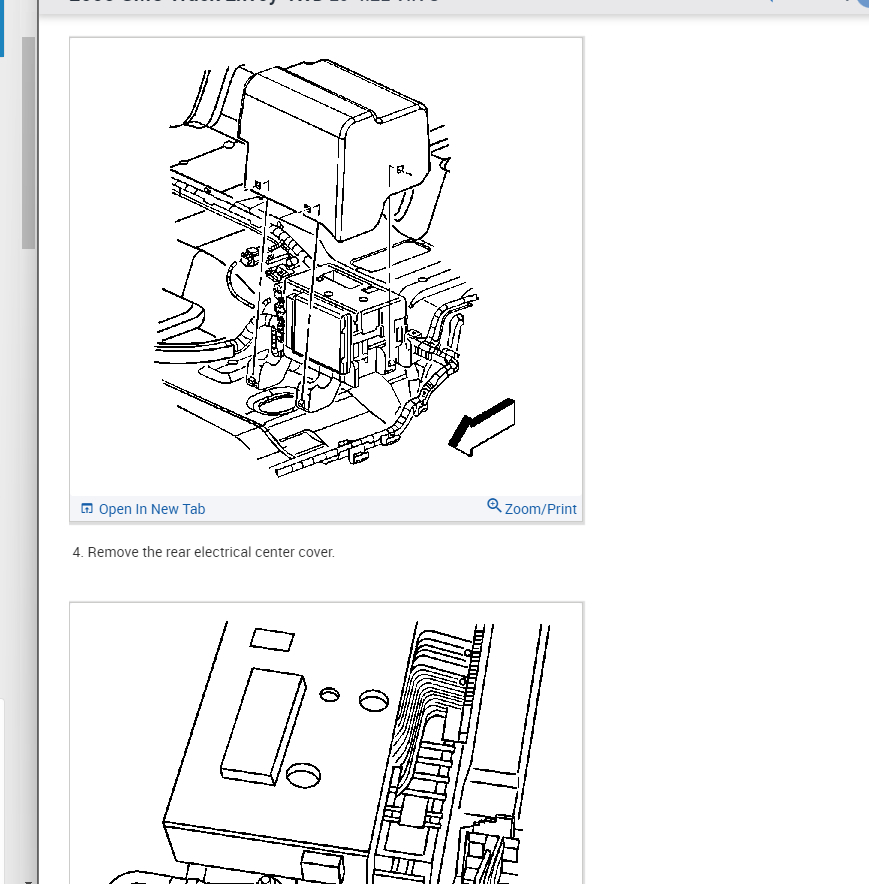
Task: Click the open-in-new-tab icon below the diagram
Action: pos(87,509)
